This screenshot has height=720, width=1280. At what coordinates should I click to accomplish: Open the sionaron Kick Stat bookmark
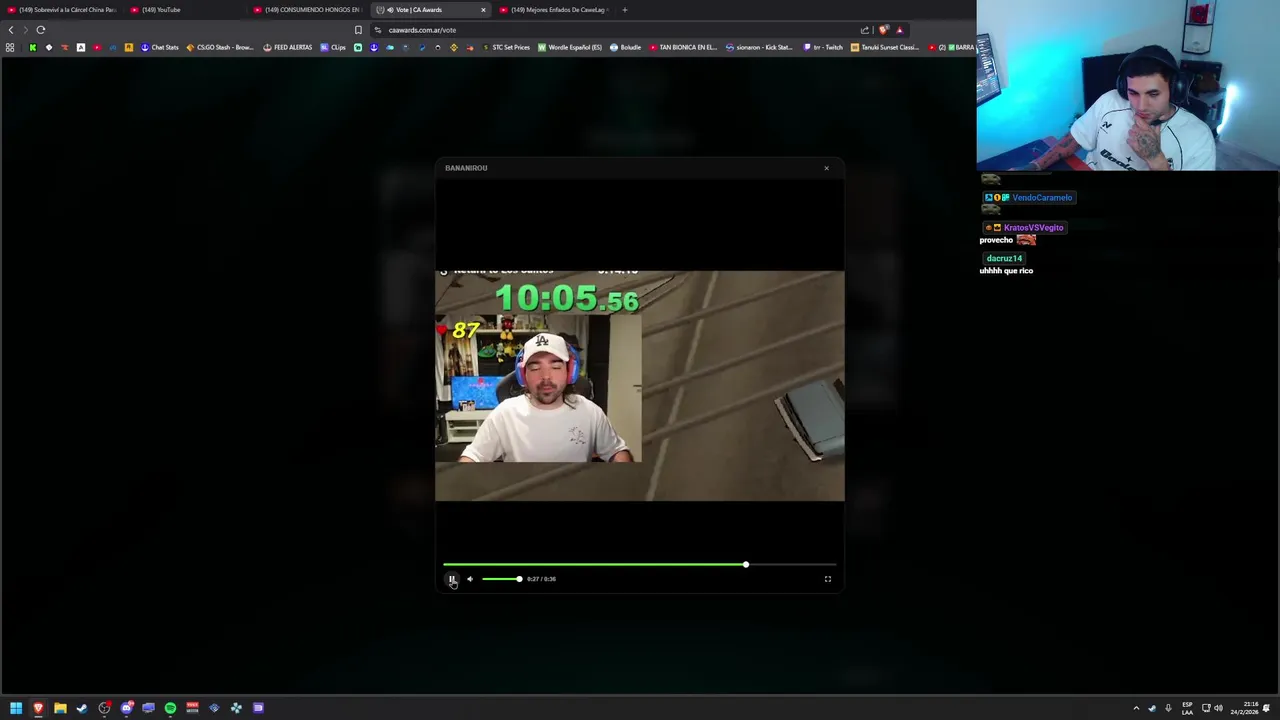coord(760,47)
